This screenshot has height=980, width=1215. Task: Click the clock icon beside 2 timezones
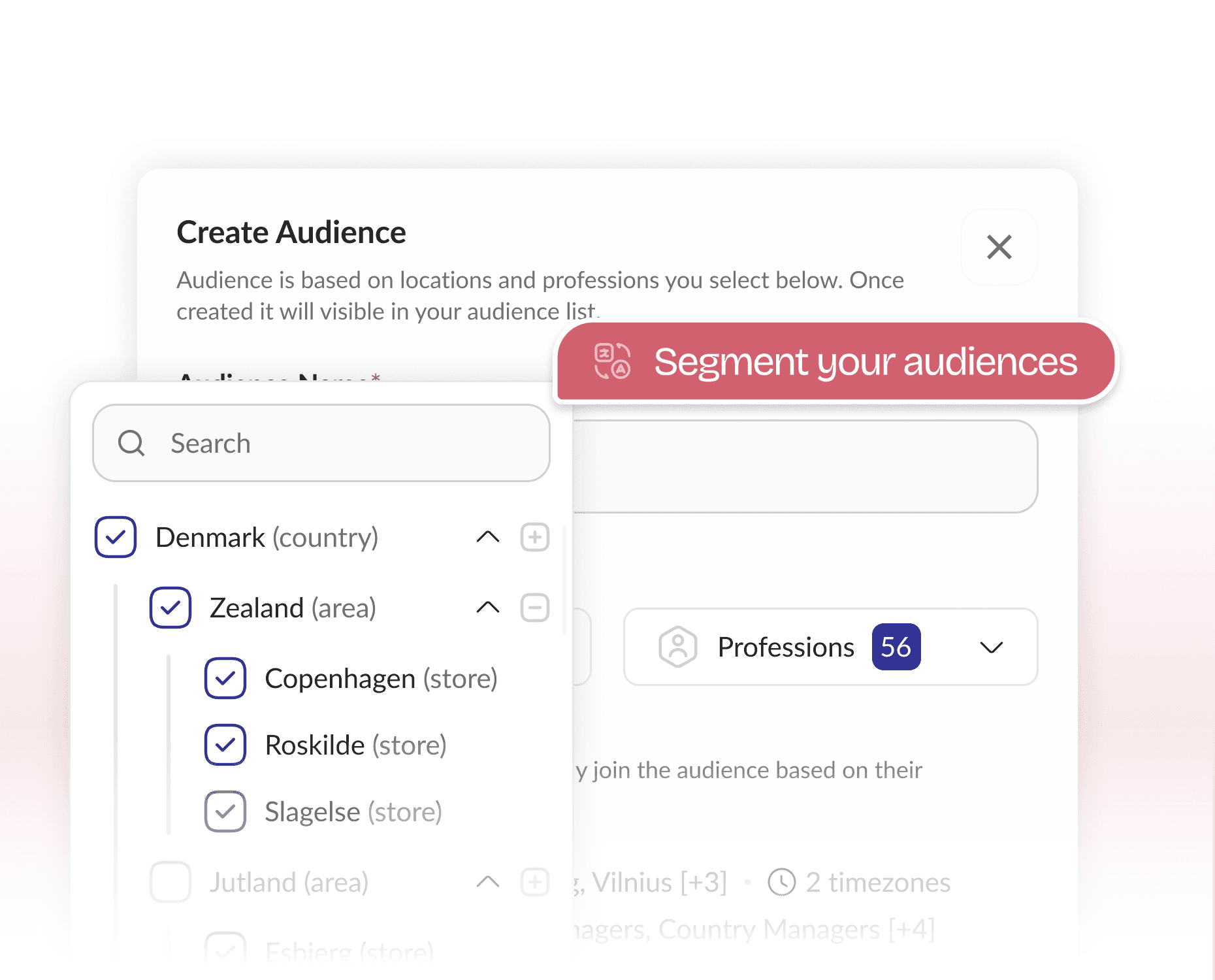point(781,882)
